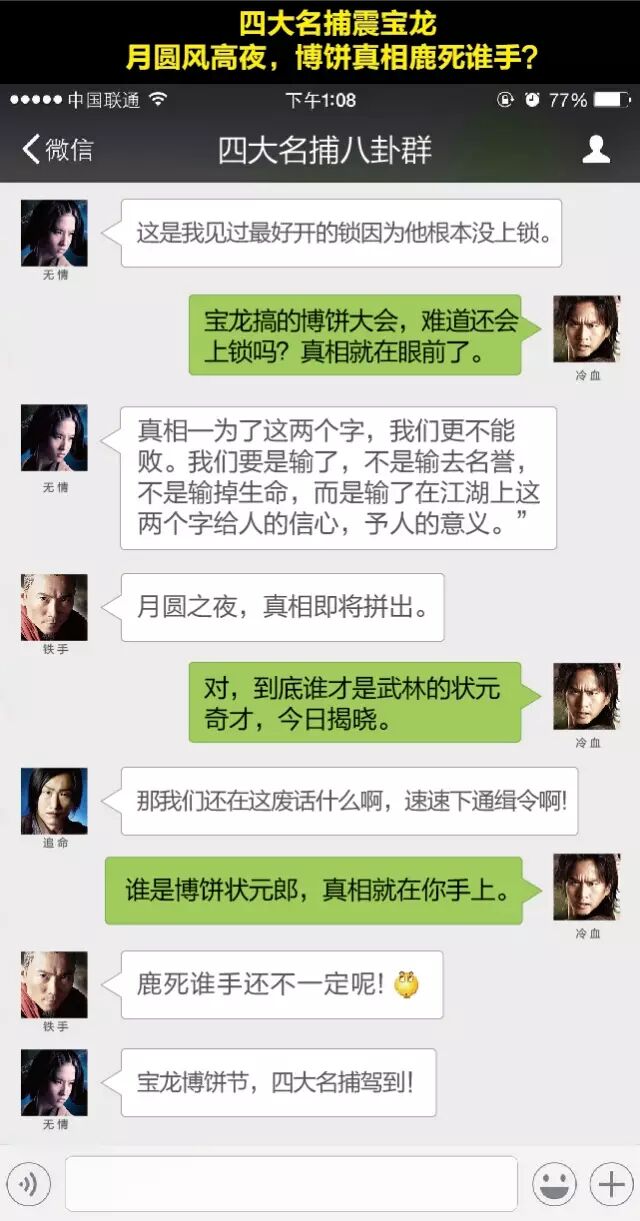
Task: Select the green 到底谁才是武林的状元 bubble
Action: tap(357, 702)
